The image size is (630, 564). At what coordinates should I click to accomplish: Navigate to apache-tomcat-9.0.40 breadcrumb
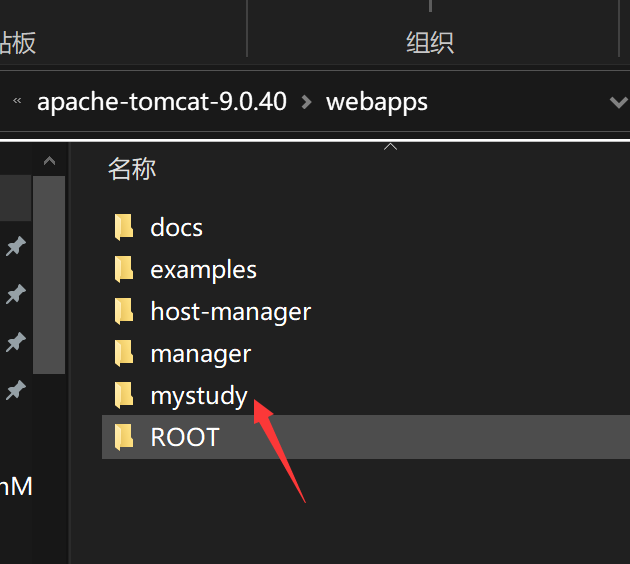(162, 102)
